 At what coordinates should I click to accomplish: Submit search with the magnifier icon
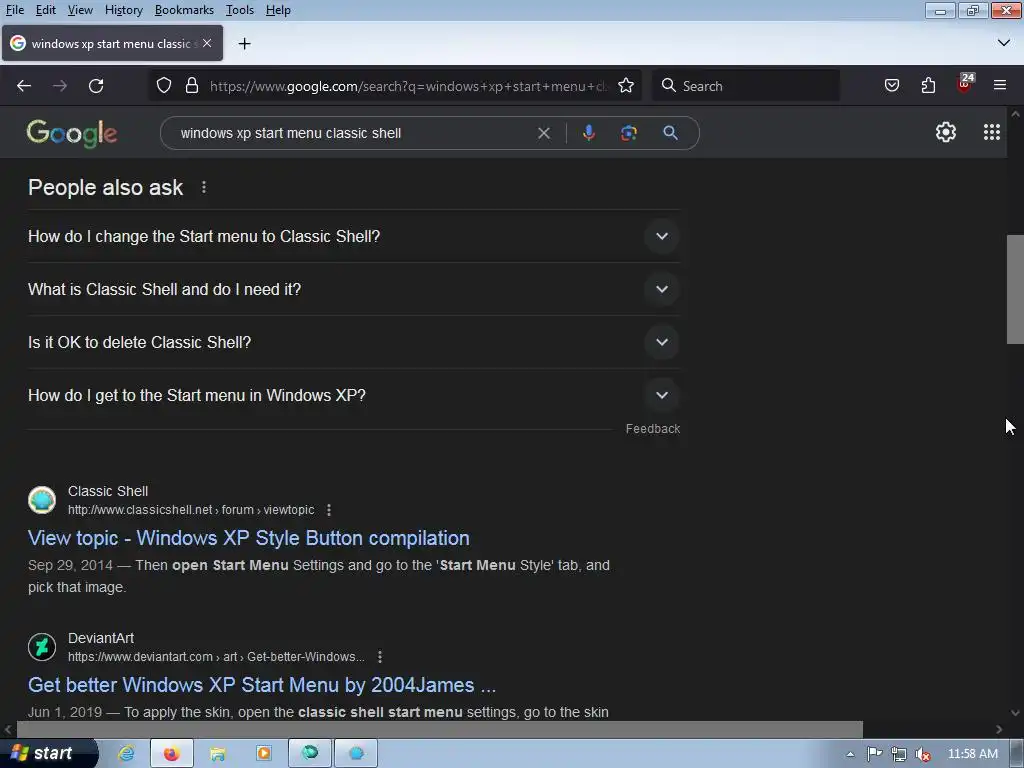670,133
